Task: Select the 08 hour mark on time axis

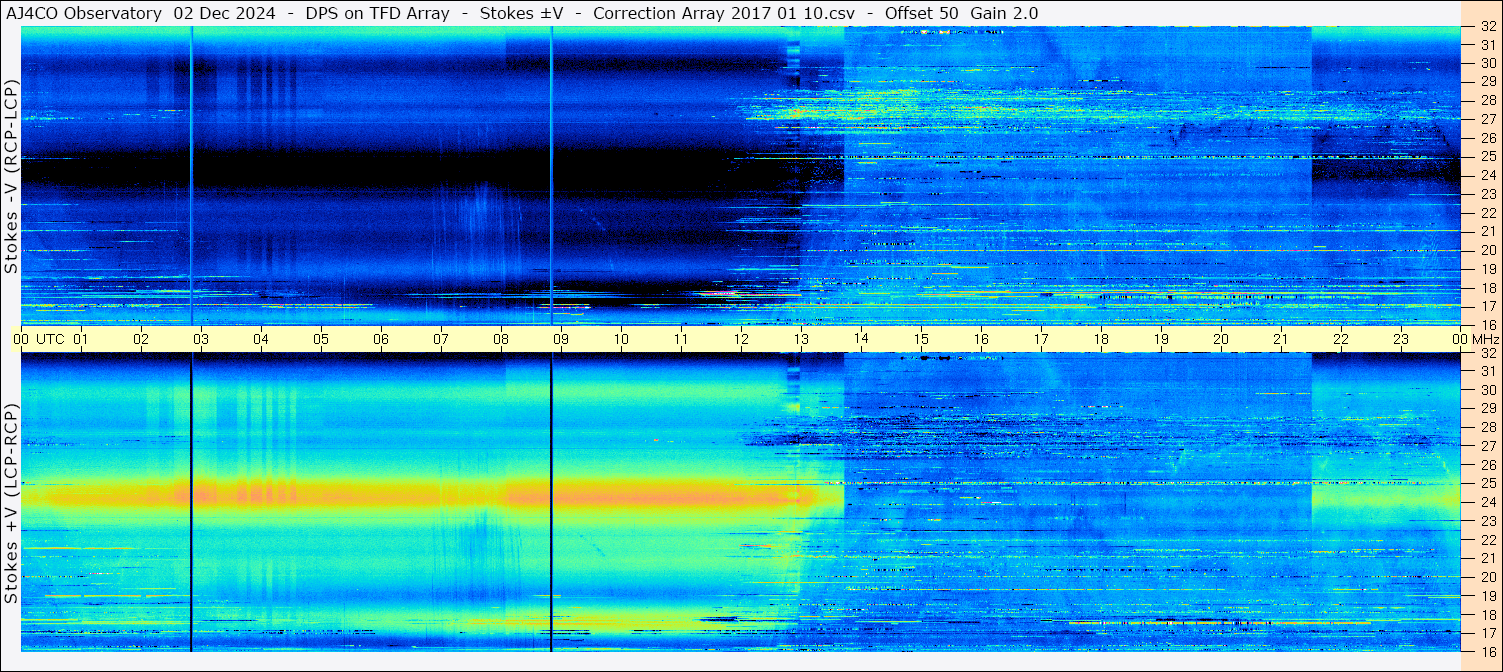Action: click(501, 339)
